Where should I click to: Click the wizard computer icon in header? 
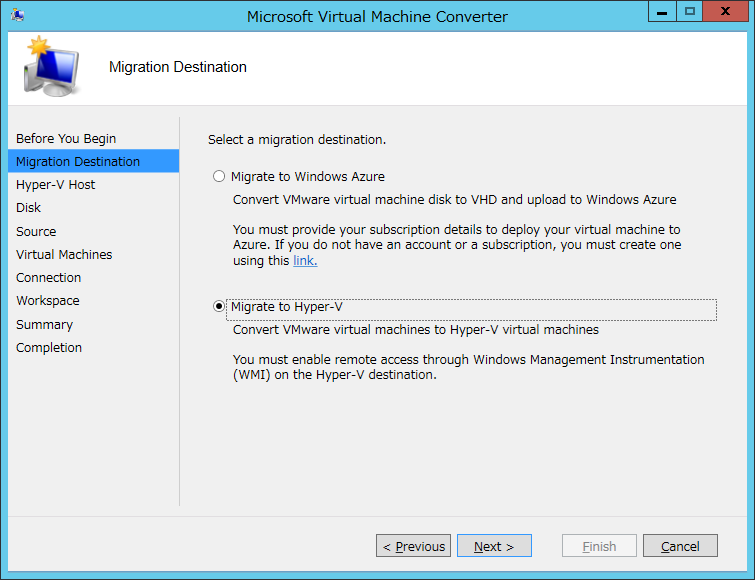52,66
